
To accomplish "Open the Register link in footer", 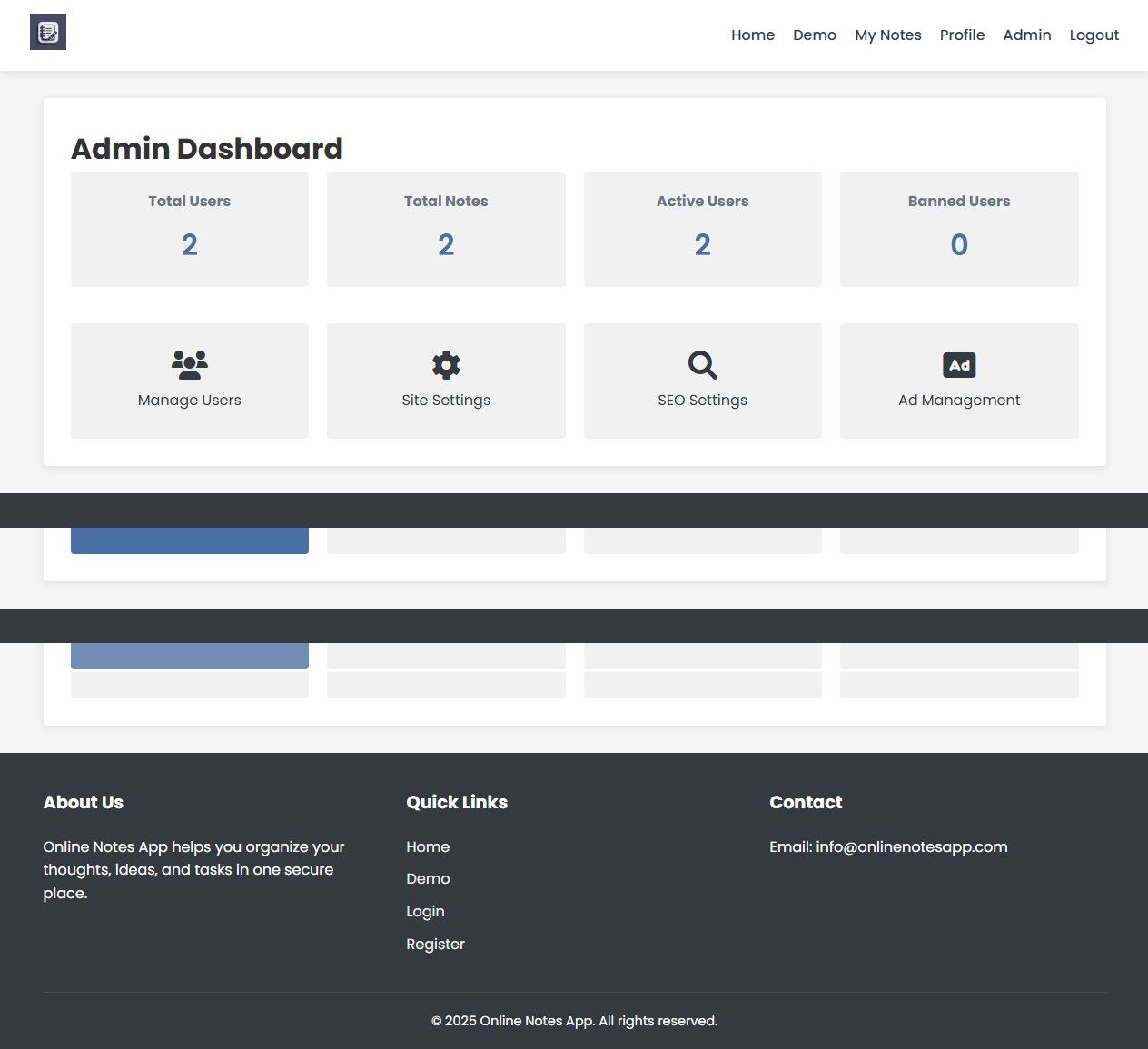I will pyautogui.click(x=435, y=945).
